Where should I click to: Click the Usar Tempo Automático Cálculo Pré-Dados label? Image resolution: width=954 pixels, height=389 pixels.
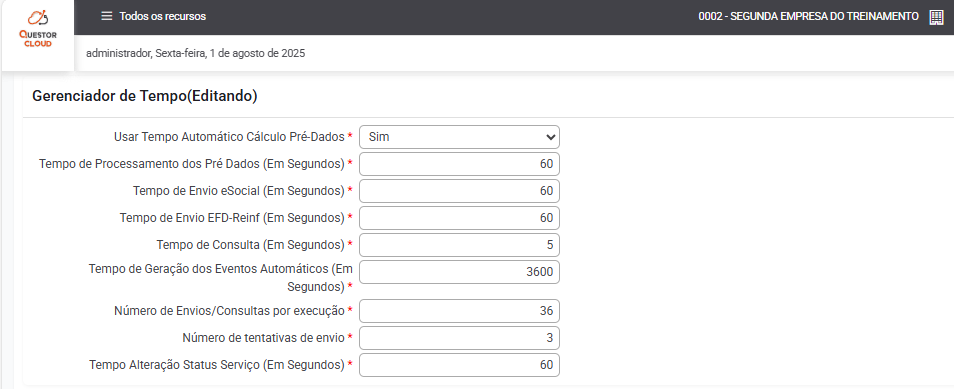229,137
